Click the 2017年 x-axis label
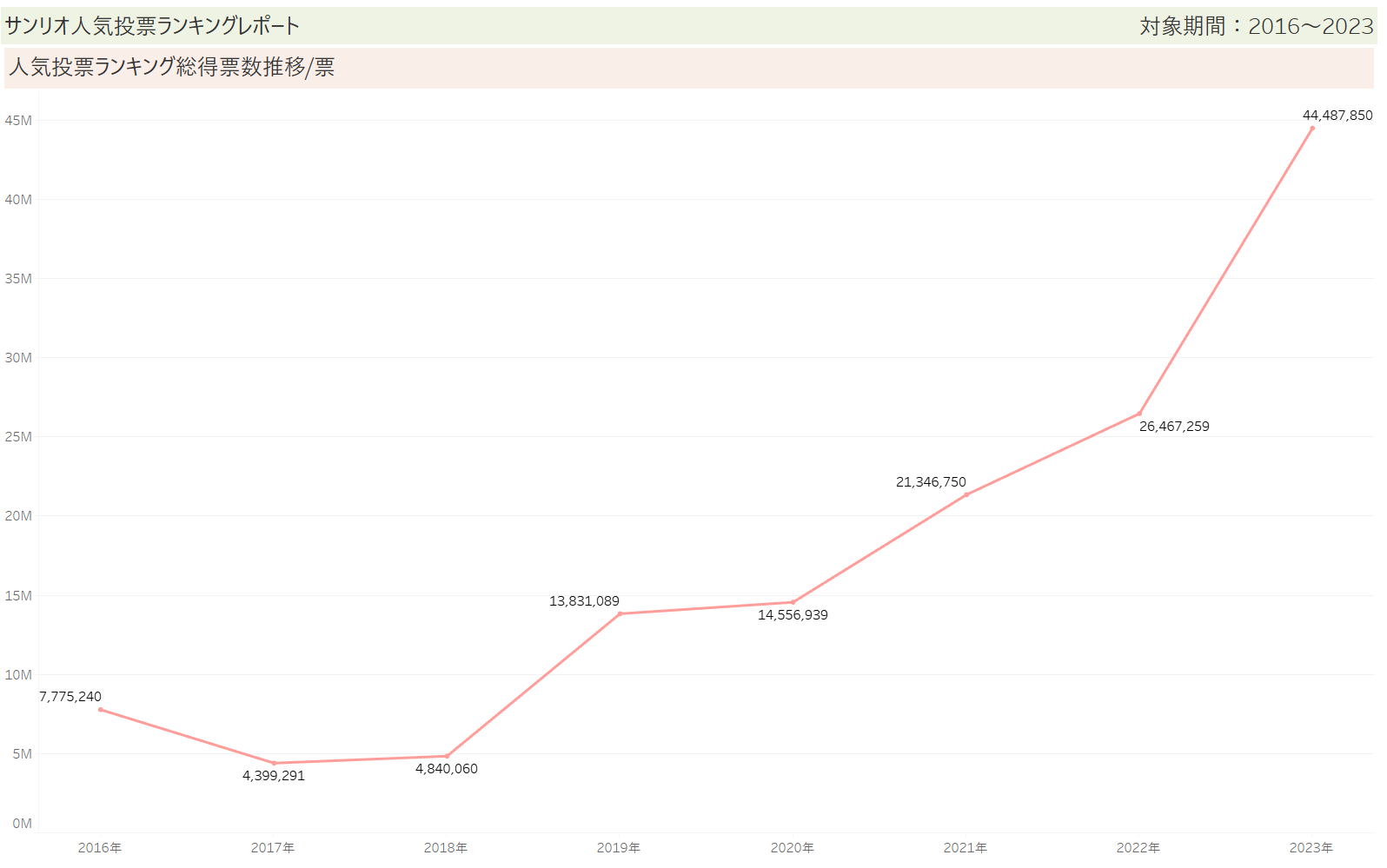Image resolution: width=1387 pixels, height=868 pixels. tap(273, 847)
